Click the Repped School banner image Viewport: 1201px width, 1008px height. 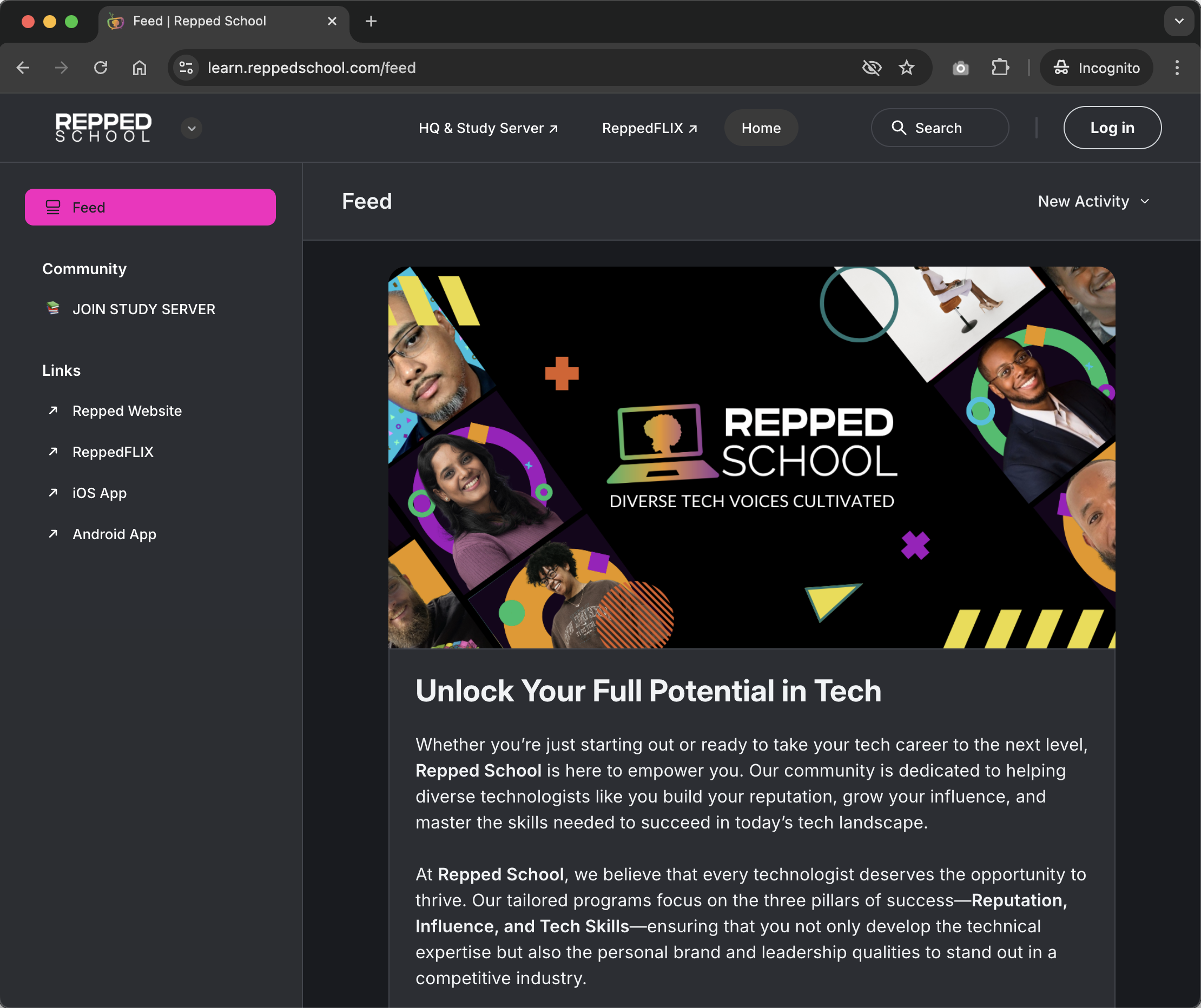(751, 457)
